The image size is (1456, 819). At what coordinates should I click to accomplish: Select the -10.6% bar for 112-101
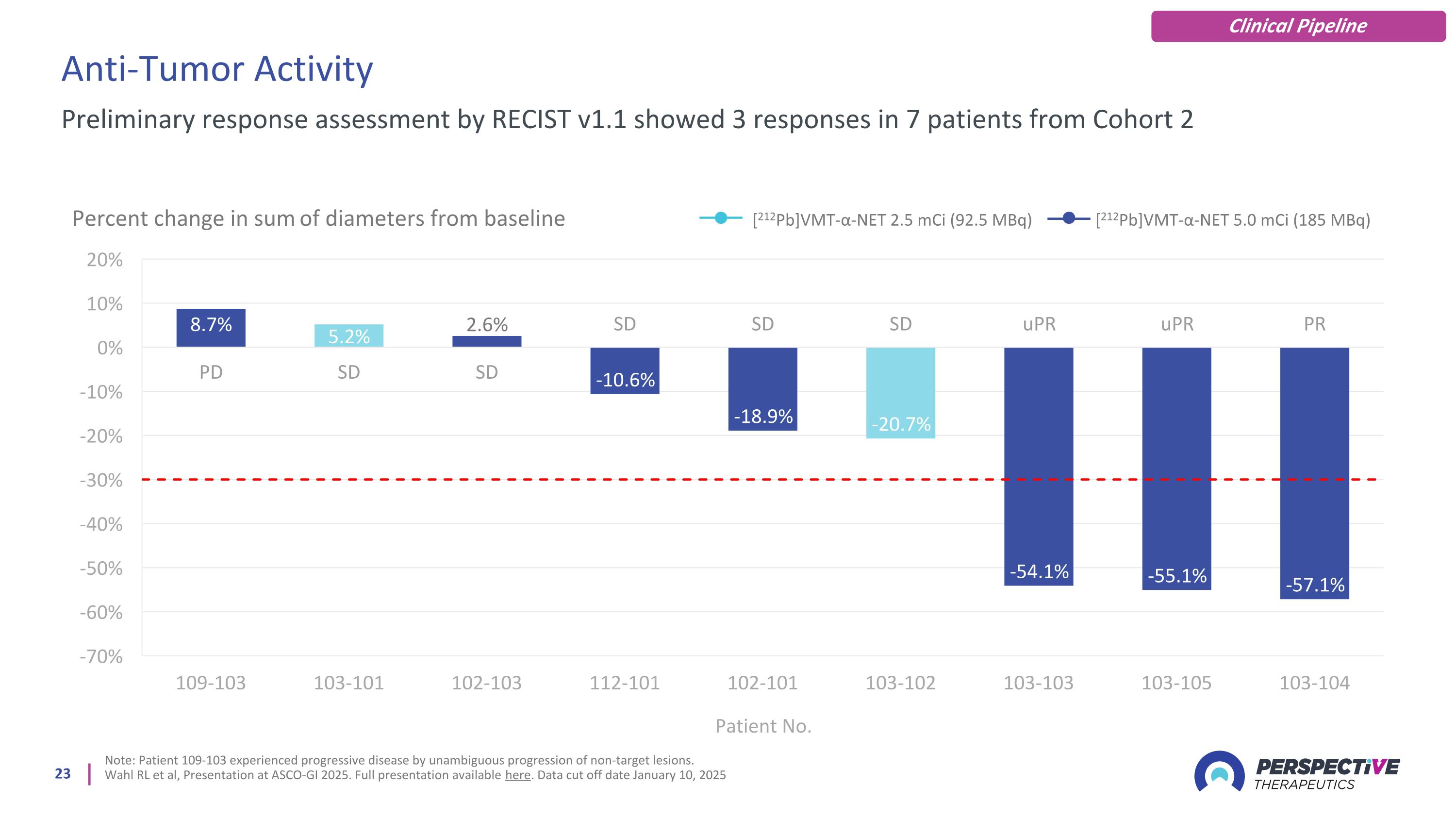point(625,371)
